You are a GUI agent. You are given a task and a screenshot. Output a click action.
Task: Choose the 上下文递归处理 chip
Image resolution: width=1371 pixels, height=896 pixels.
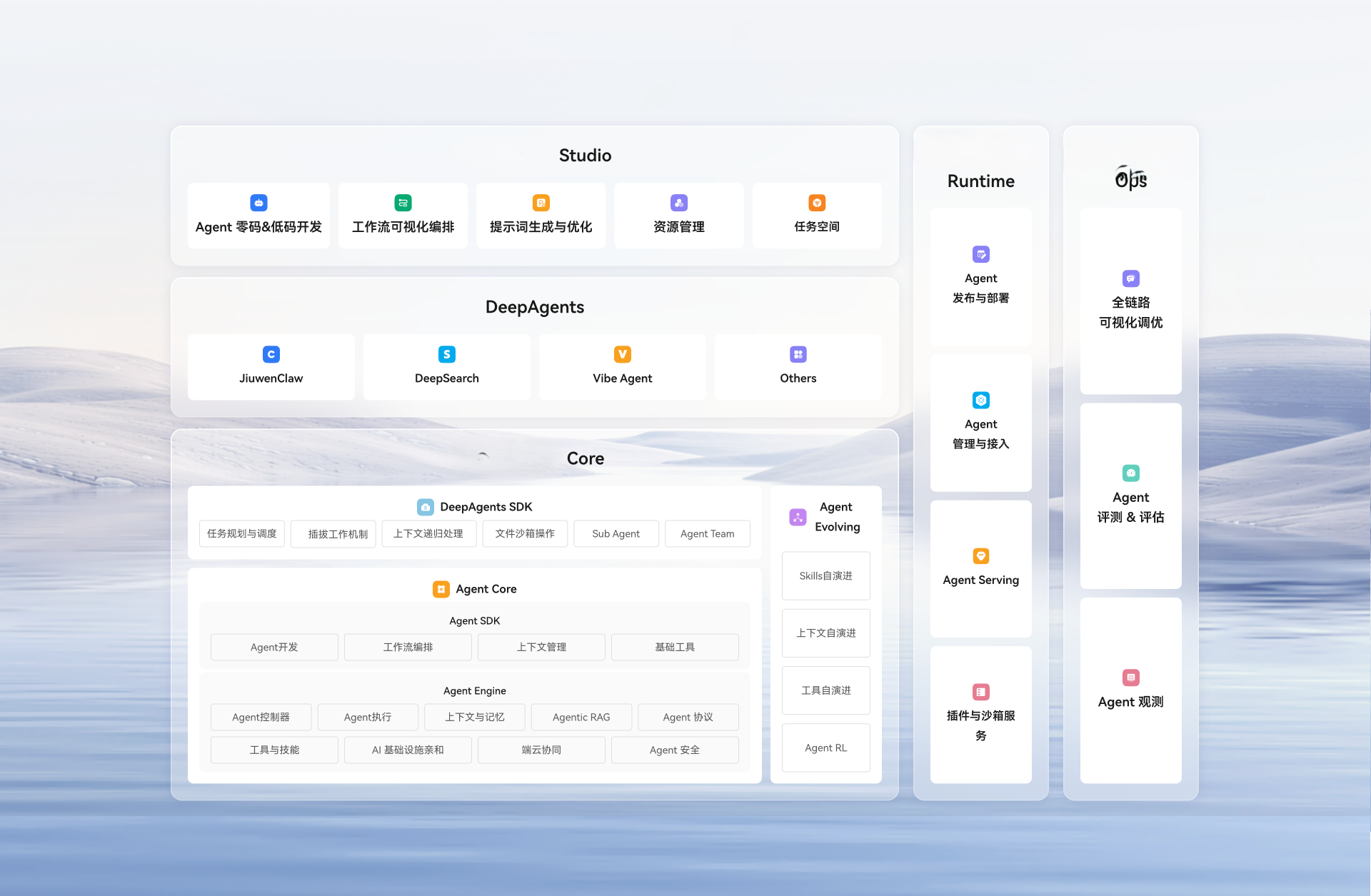pos(429,533)
